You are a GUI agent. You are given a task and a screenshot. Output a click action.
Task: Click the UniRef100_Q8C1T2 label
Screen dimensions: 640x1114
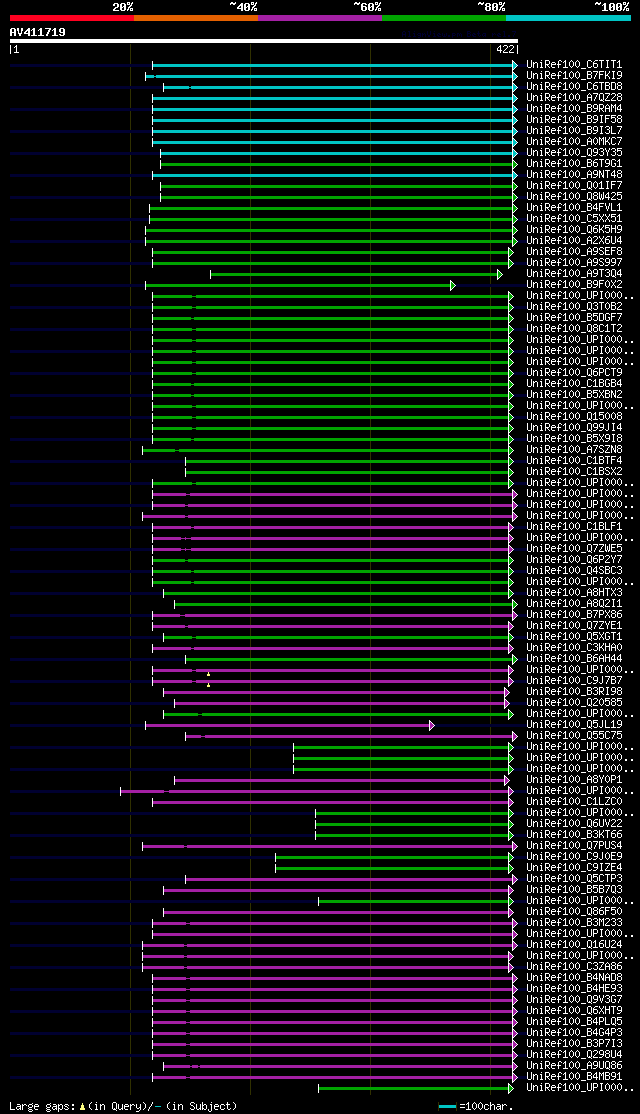(575, 329)
